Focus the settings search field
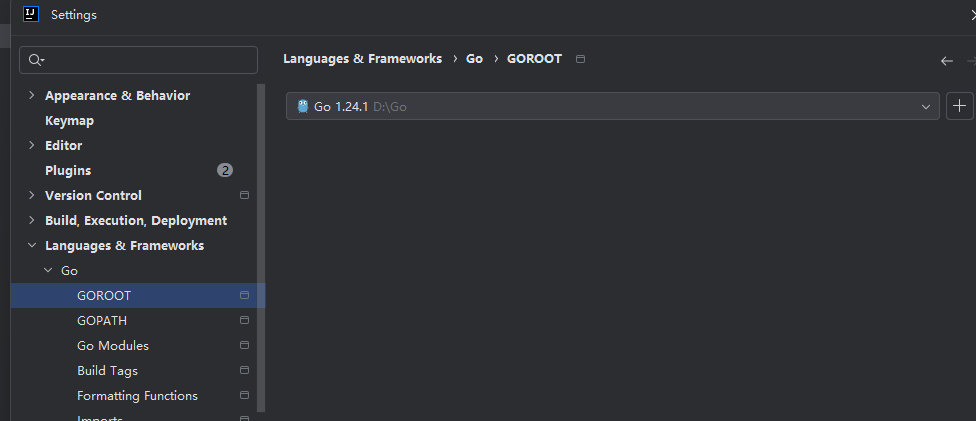This screenshot has width=976, height=421. (x=138, y=60)
